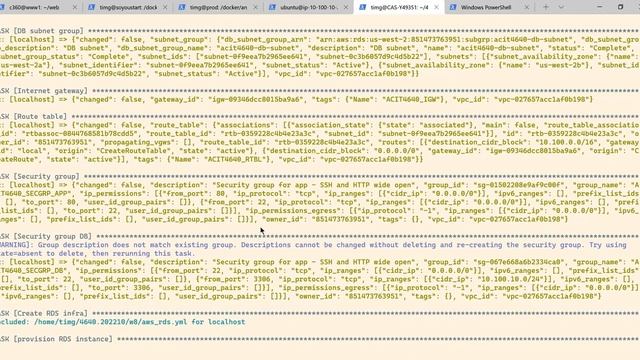Close the timg@soyoustart tab

pyautogui.click(x=165, y=7)
